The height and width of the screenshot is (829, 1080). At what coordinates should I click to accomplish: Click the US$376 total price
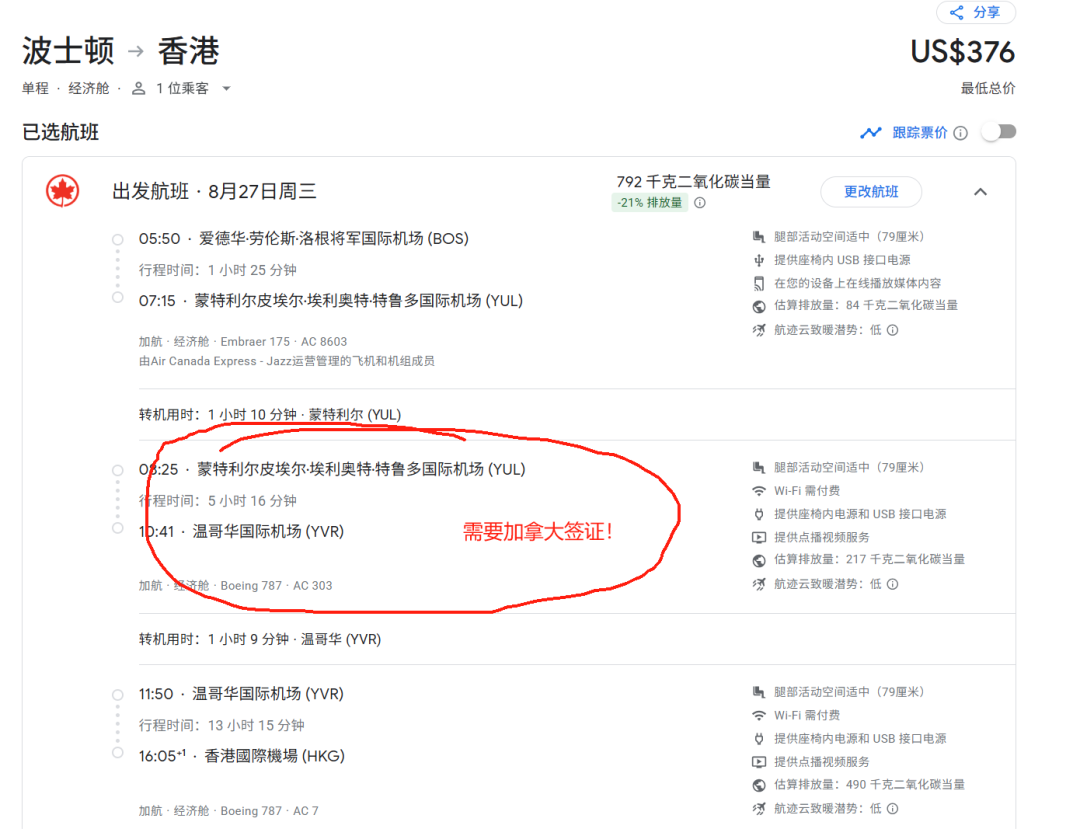point(962,52)
